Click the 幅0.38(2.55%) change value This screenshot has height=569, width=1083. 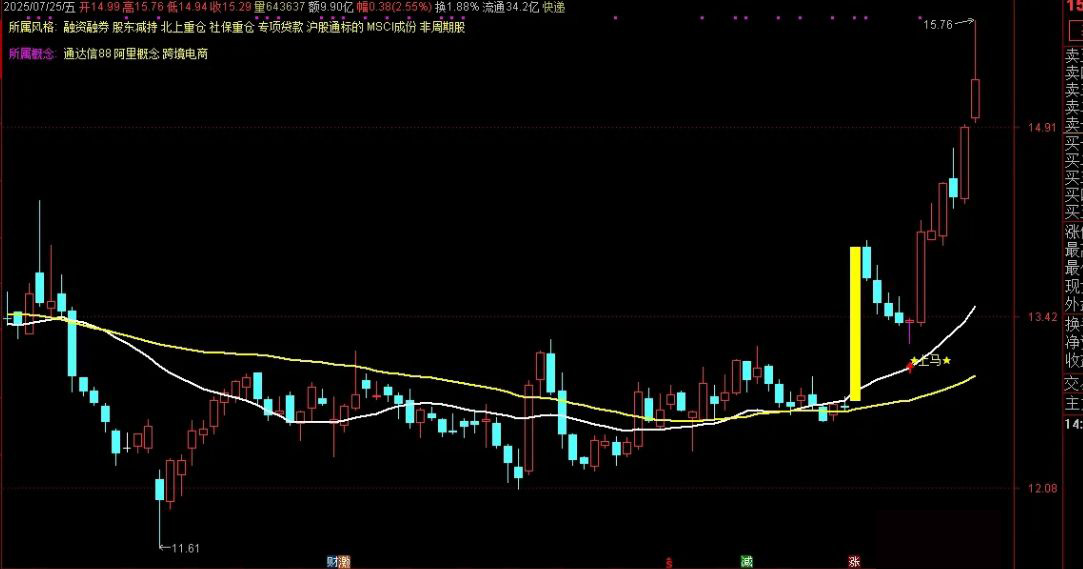pos(394,8)
